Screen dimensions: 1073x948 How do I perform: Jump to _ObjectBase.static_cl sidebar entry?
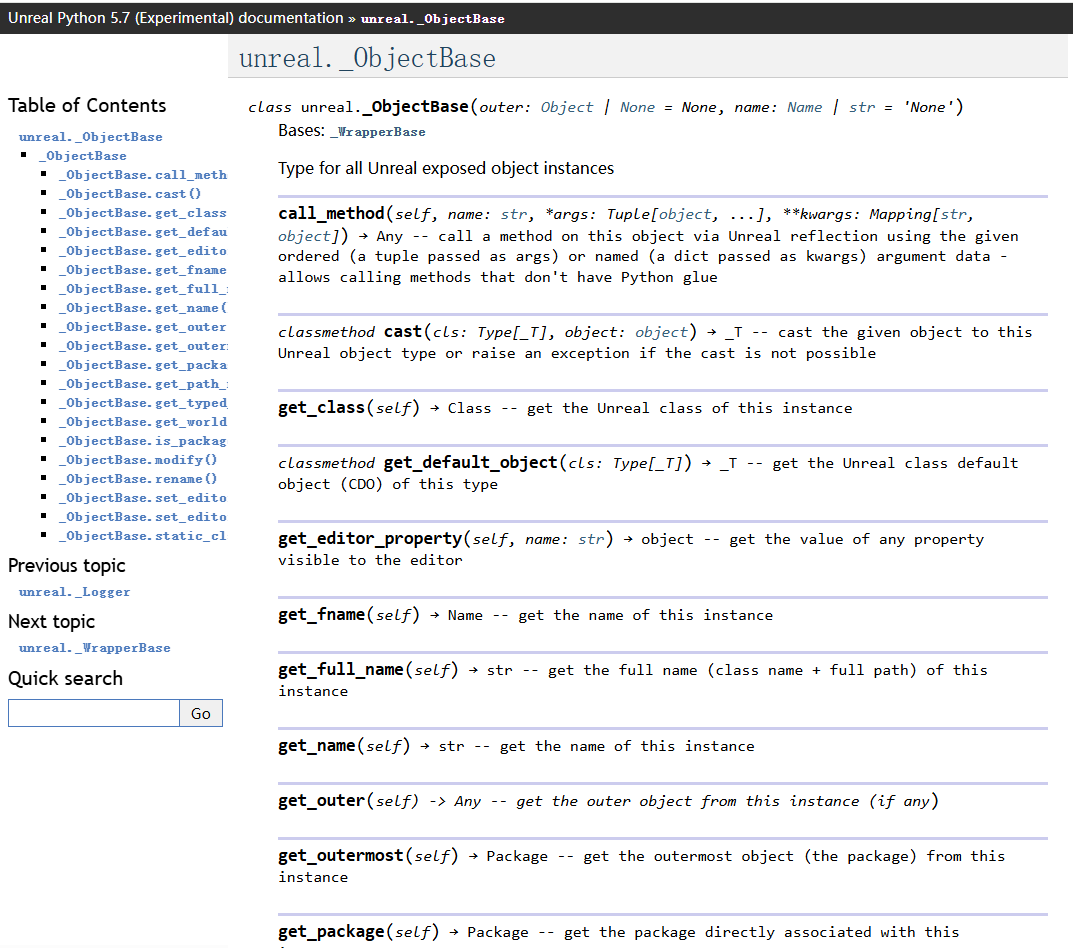click(x=142, y=536)
